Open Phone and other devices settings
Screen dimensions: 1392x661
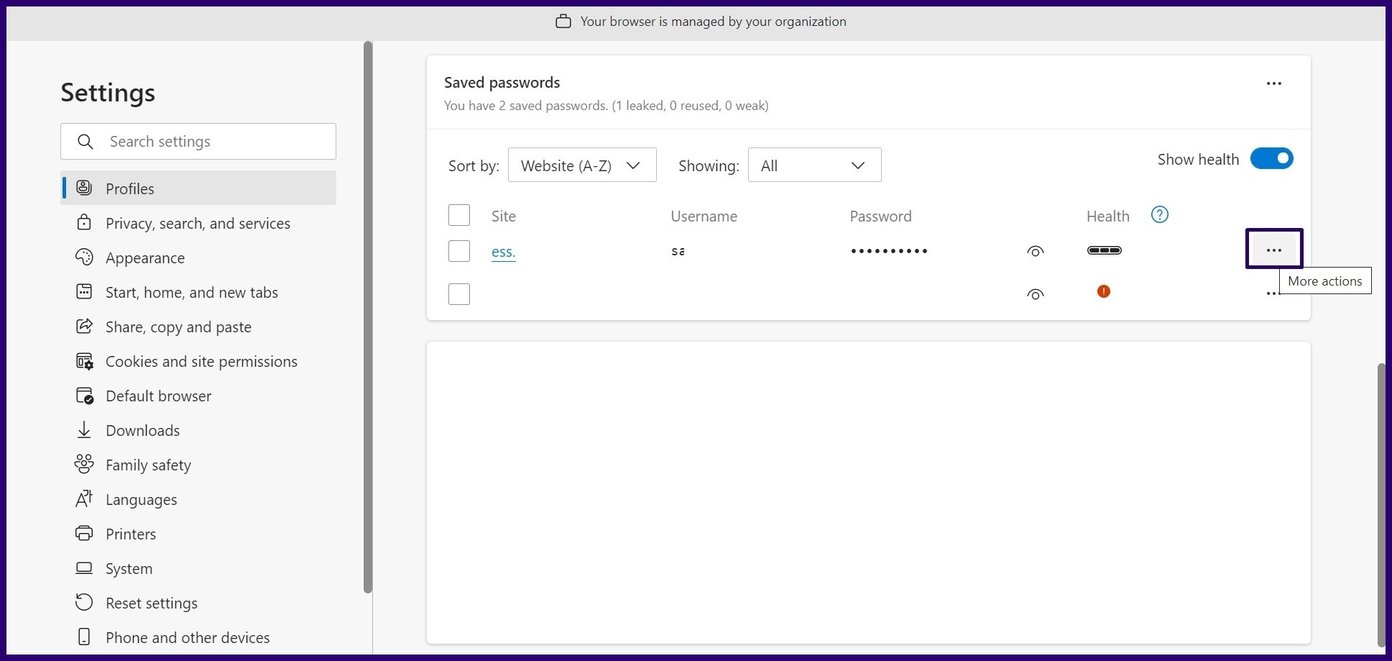[x=198, y=637]
